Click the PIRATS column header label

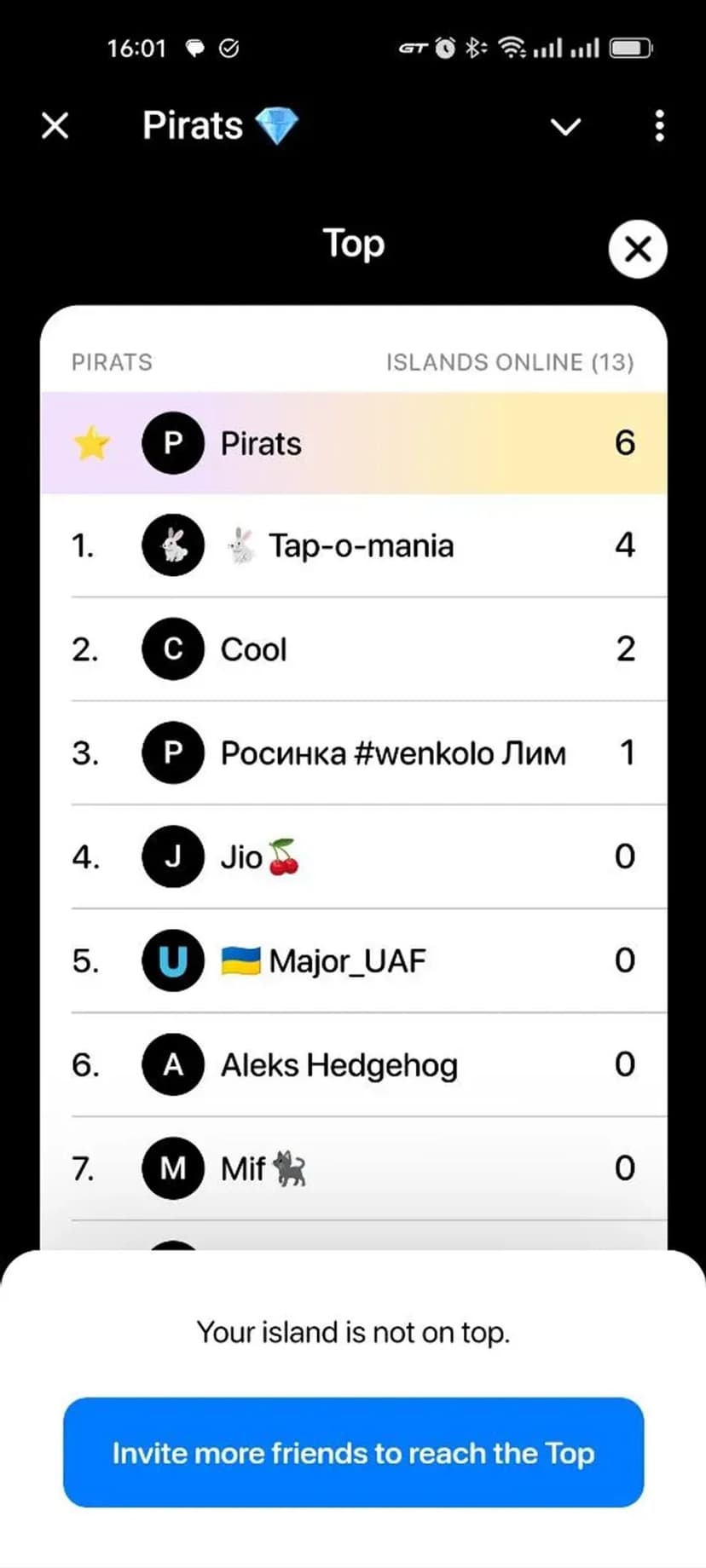112,362
